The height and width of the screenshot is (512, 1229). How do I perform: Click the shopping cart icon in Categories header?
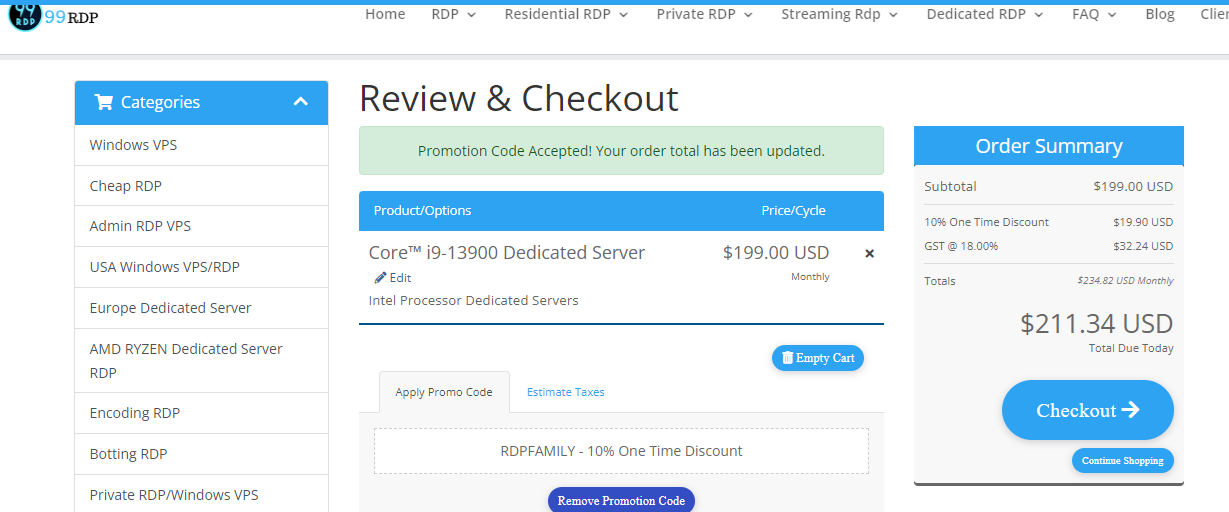click(x=103, y=102)
